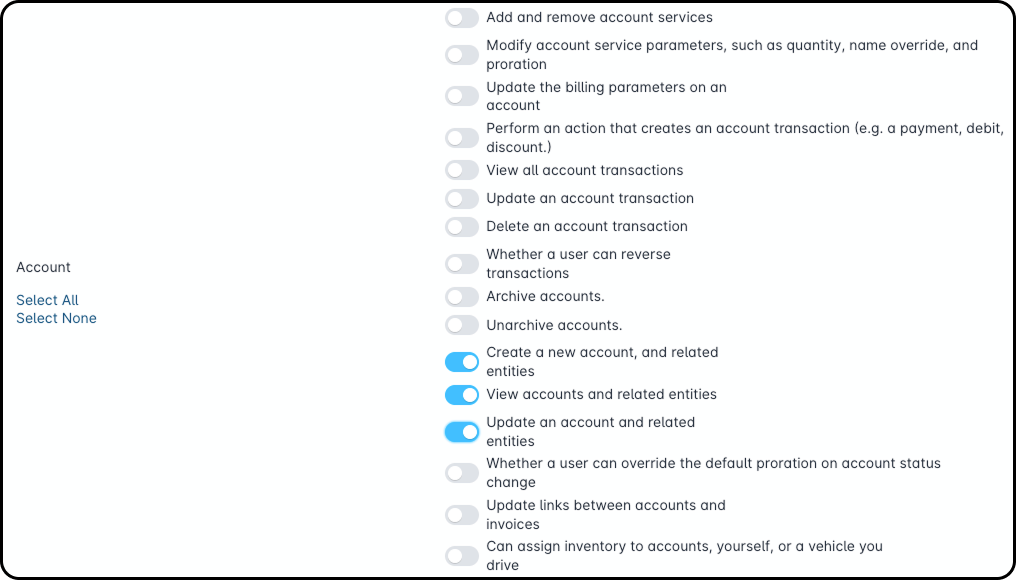Image resolution: width=1016 pixels, height=580 pixels.
Task: Disable Update an account and related entities
Action: (462, 432)
